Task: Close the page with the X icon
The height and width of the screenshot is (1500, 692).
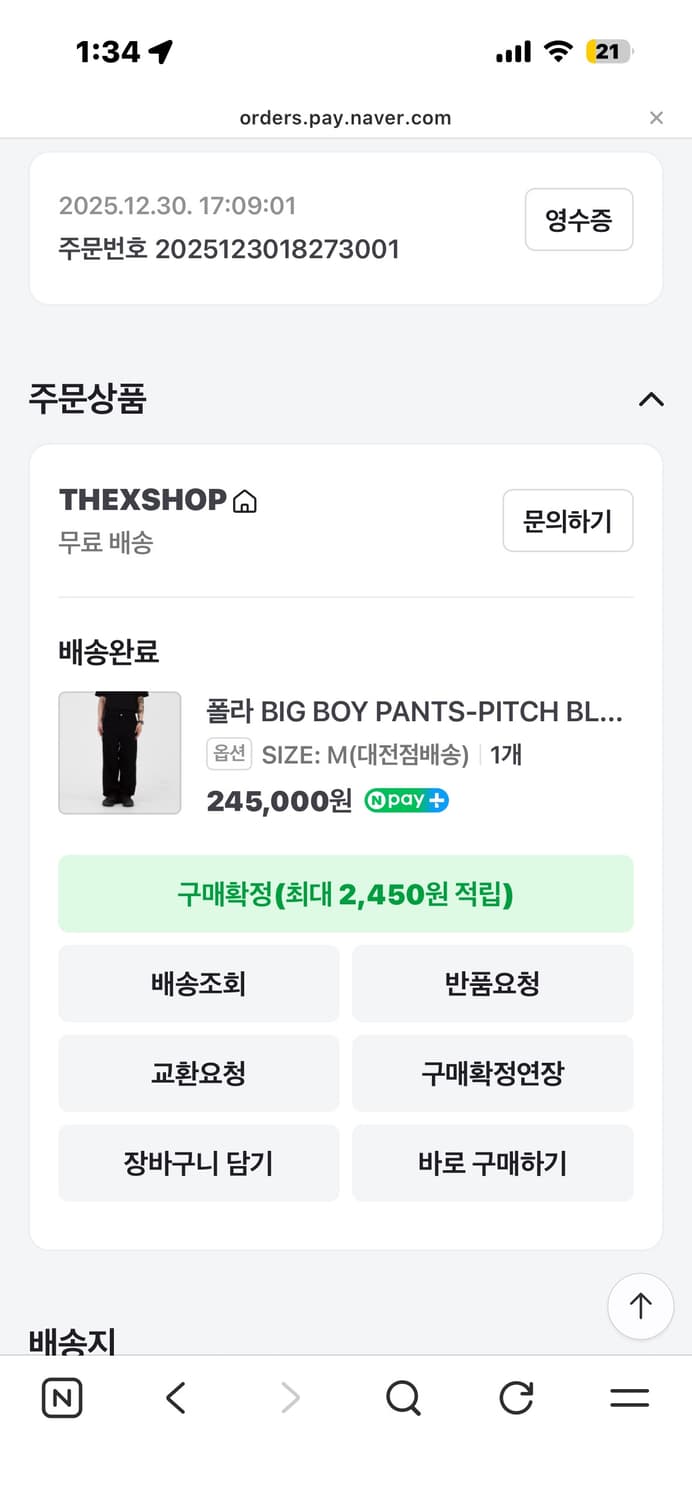Action: coord(656,118)
